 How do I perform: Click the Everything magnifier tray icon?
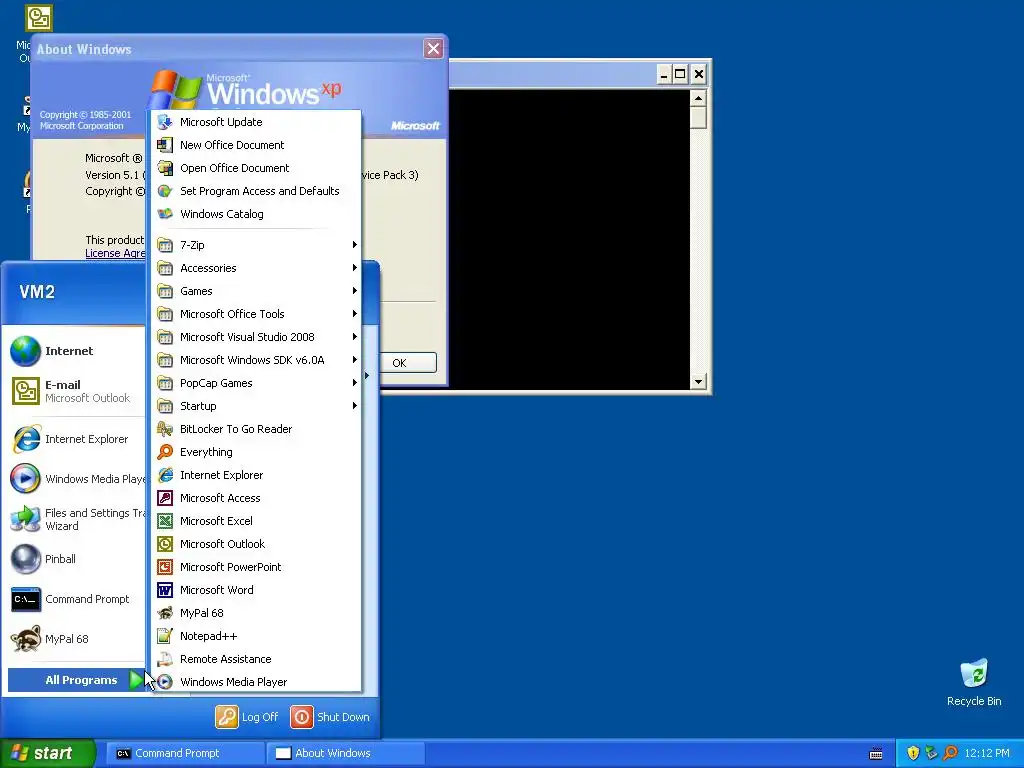tap(950, 753)
